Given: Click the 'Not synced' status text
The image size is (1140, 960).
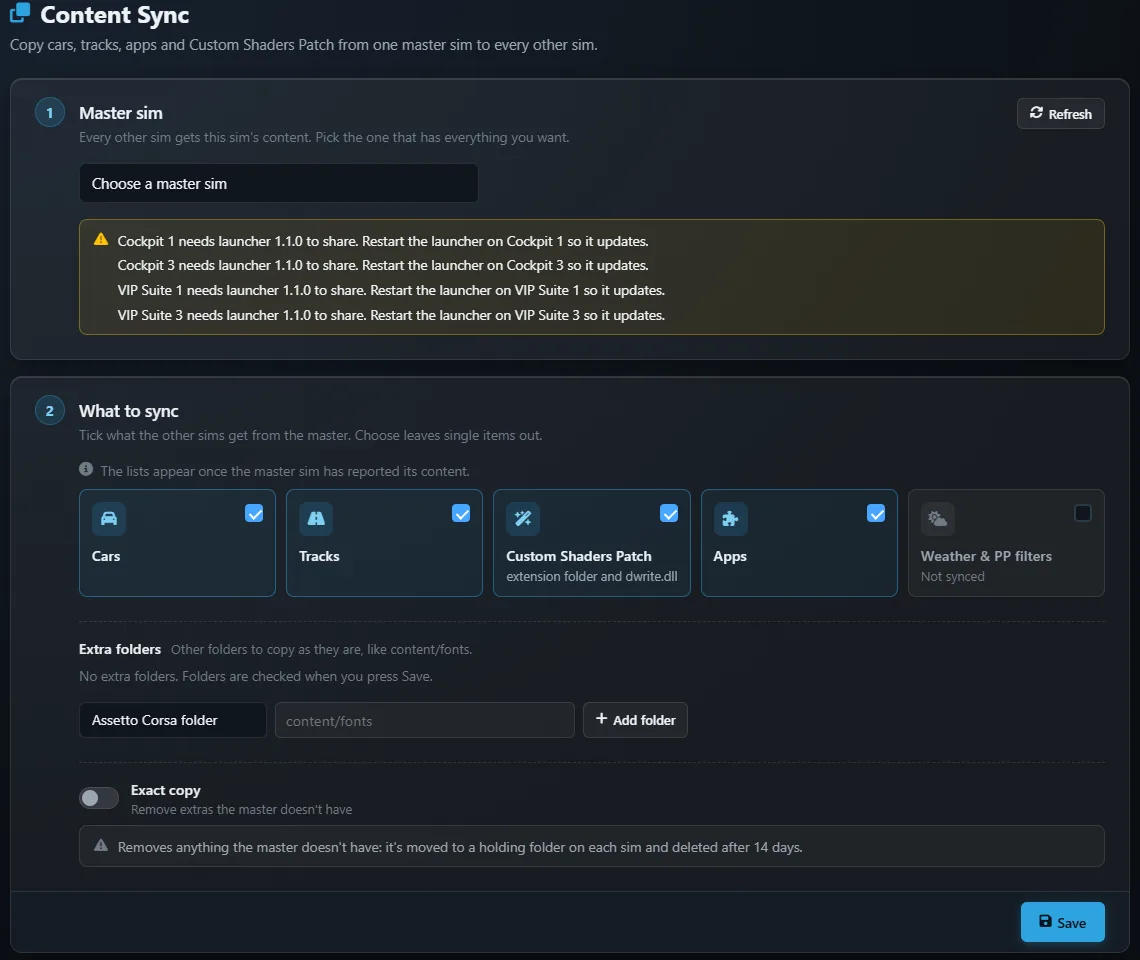Looking at the screenshot, I should point(952,576).
